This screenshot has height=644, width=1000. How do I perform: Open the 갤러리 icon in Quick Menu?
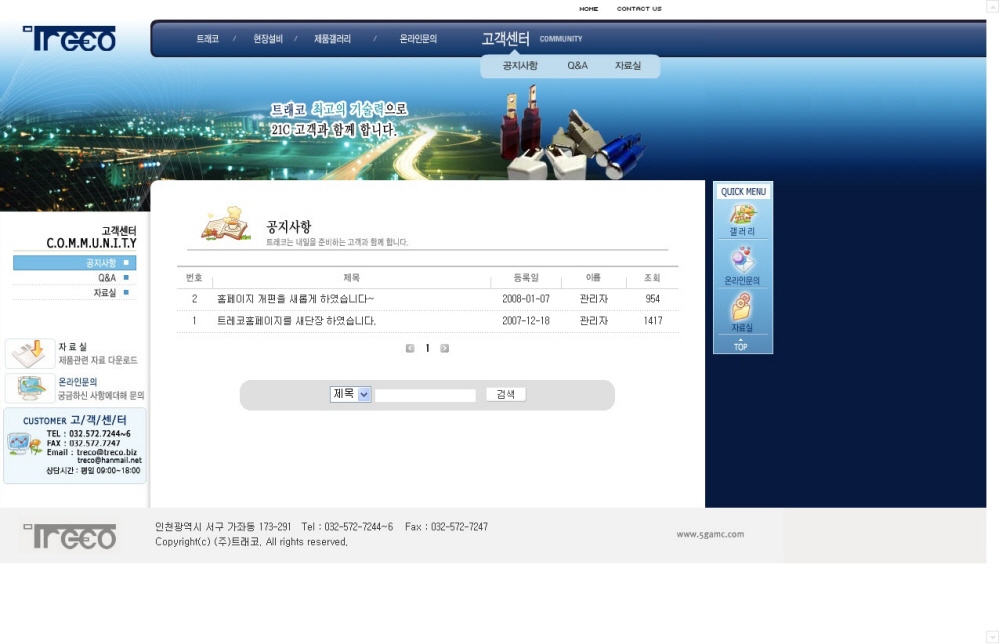[x=742, y=215]
